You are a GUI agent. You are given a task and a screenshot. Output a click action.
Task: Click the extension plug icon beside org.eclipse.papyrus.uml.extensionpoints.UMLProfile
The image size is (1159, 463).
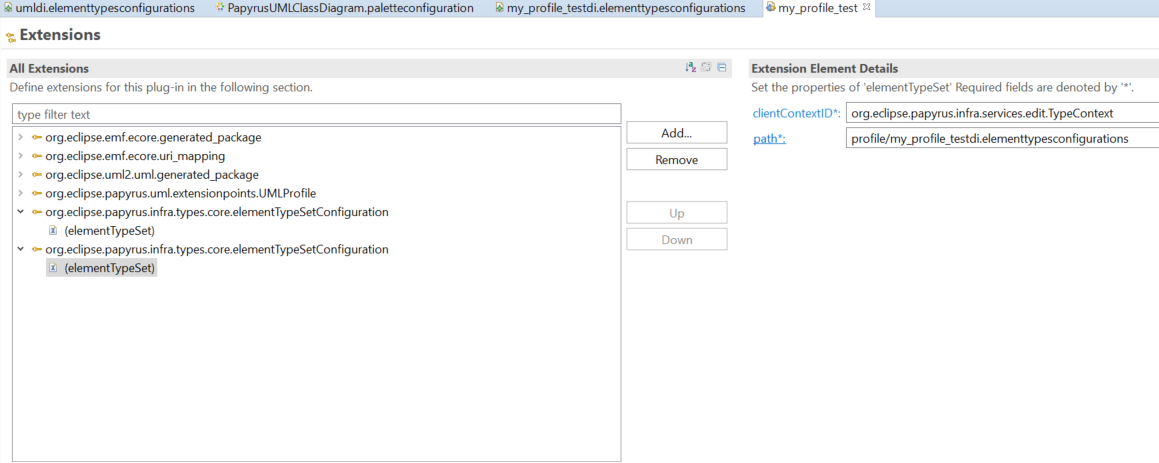click(x=37, y=194)
